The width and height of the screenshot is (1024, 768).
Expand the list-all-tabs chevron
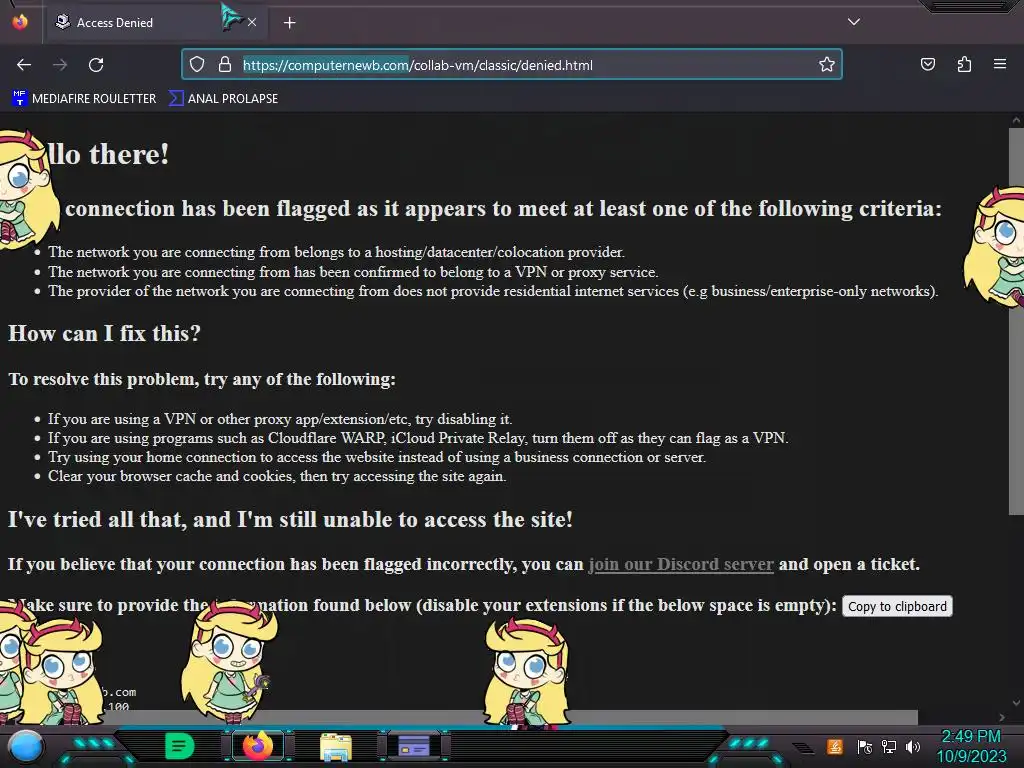click(854, 22)
